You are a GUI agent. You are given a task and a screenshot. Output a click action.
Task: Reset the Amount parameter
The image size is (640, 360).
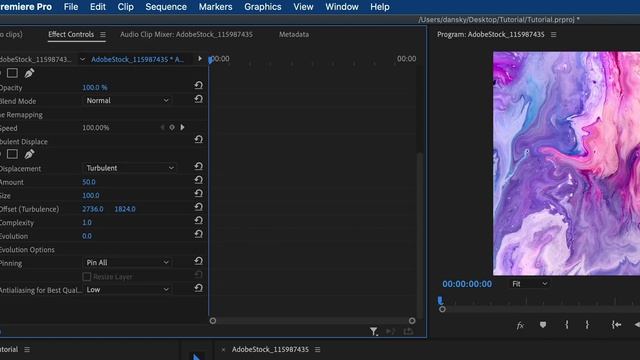[198, 180]
